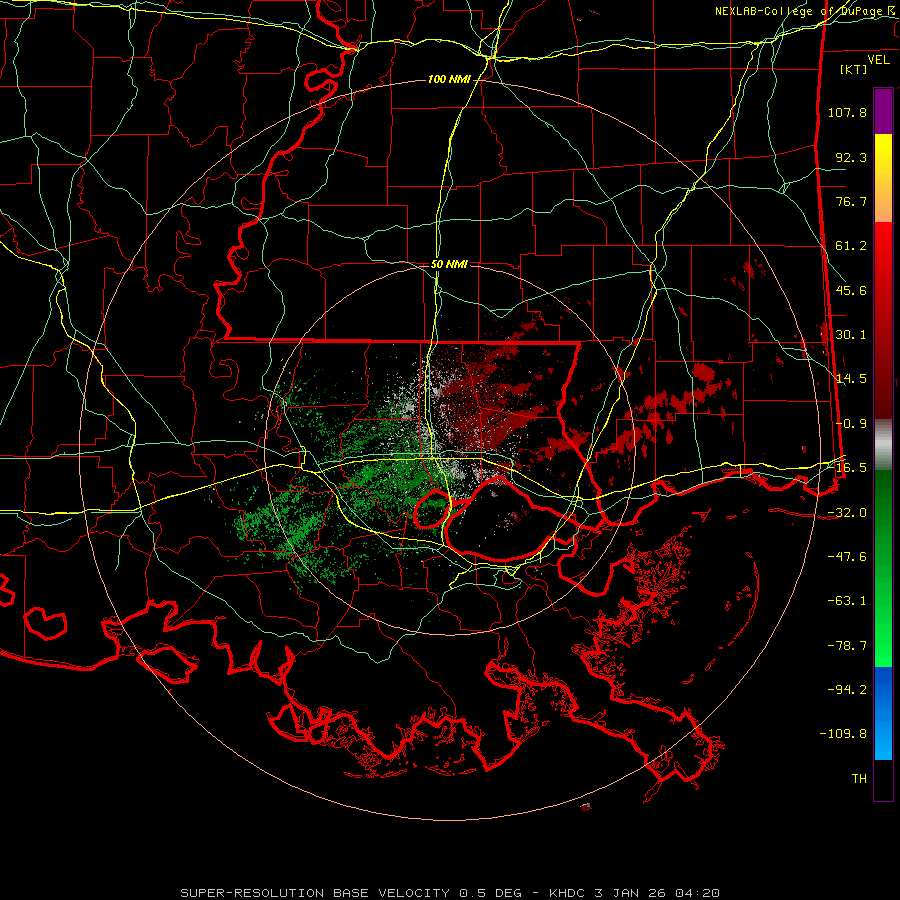Click the 50 NMI range ring label
This screenshot has width=900, height=900.
point(449,264)
